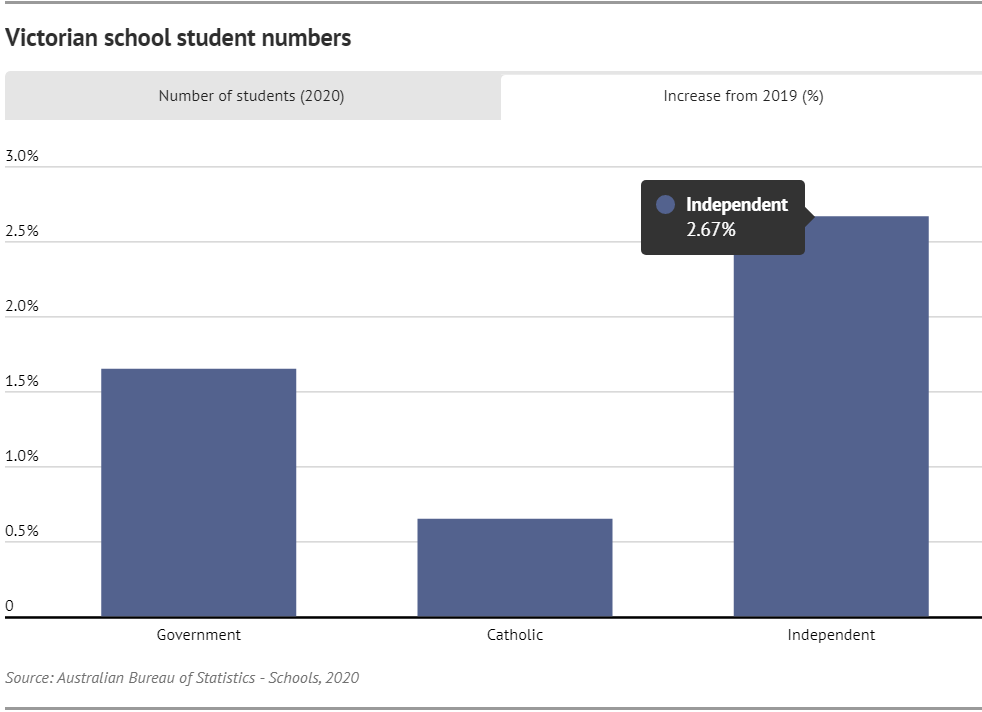982x712 pixels.
Task: Click the blue dot in the tooltip
Action: (x=665, y=205)
